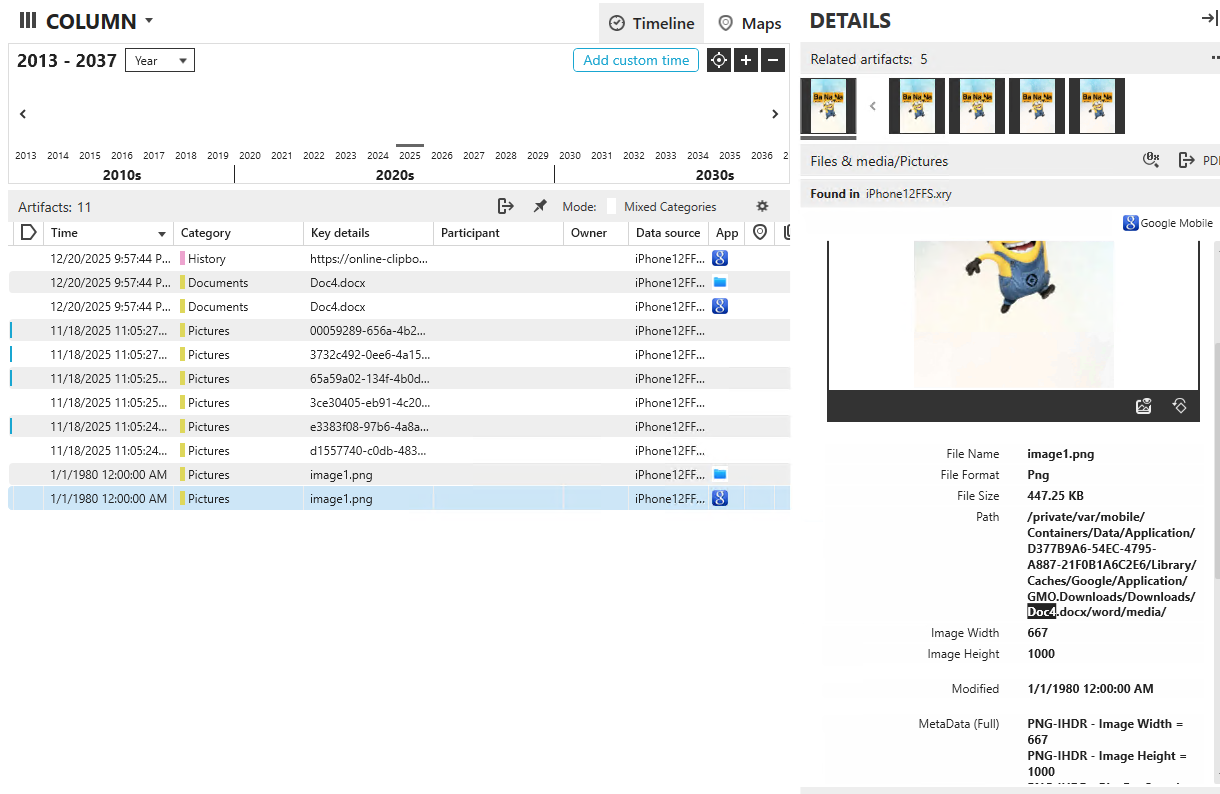1220x794 pixels.
Task: Click the image viewer icon below the preview
Action: (1144, 406)
